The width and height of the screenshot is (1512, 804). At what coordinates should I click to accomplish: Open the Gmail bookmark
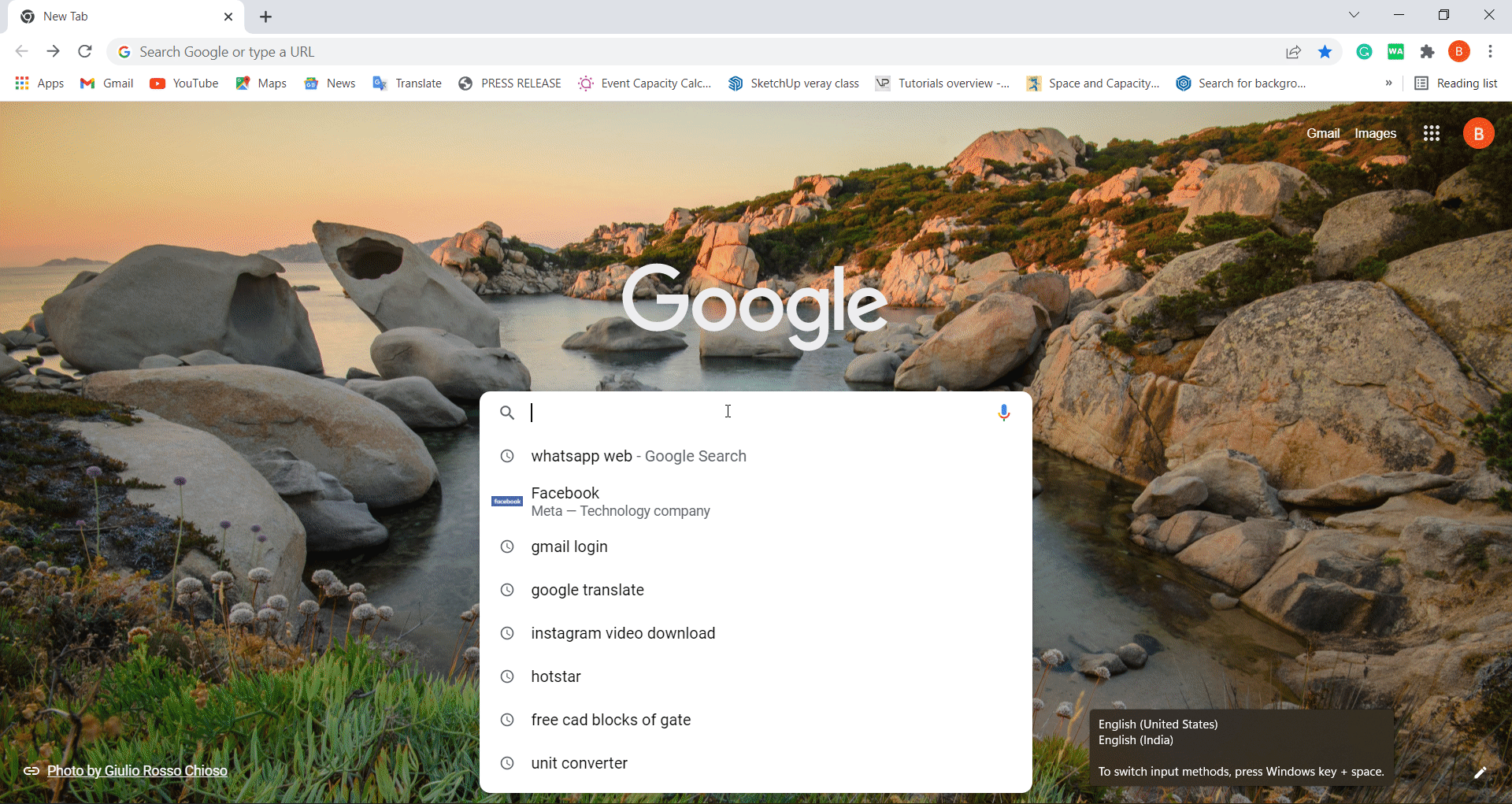pos(107,83)
